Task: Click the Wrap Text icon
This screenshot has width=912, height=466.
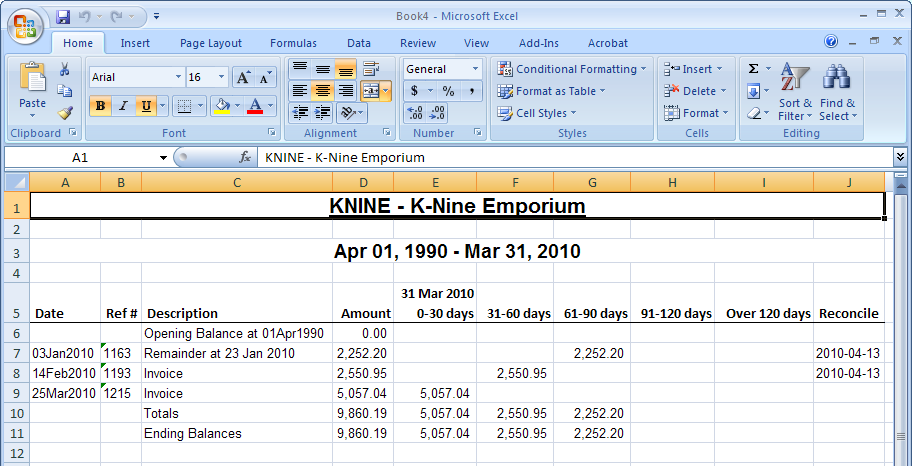Action: 371,69
